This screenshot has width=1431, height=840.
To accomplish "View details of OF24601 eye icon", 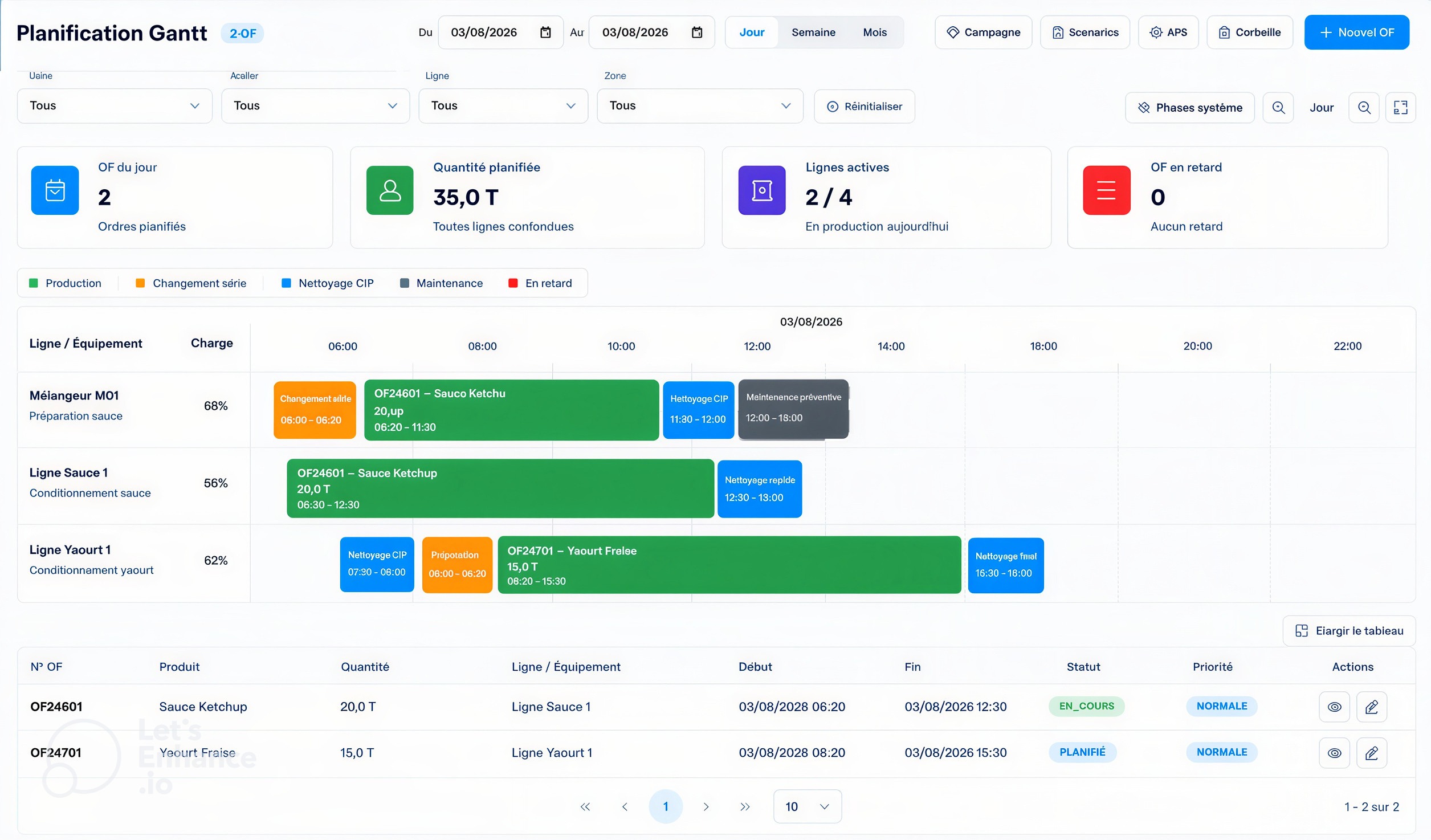I will [x=1334, y=707].
